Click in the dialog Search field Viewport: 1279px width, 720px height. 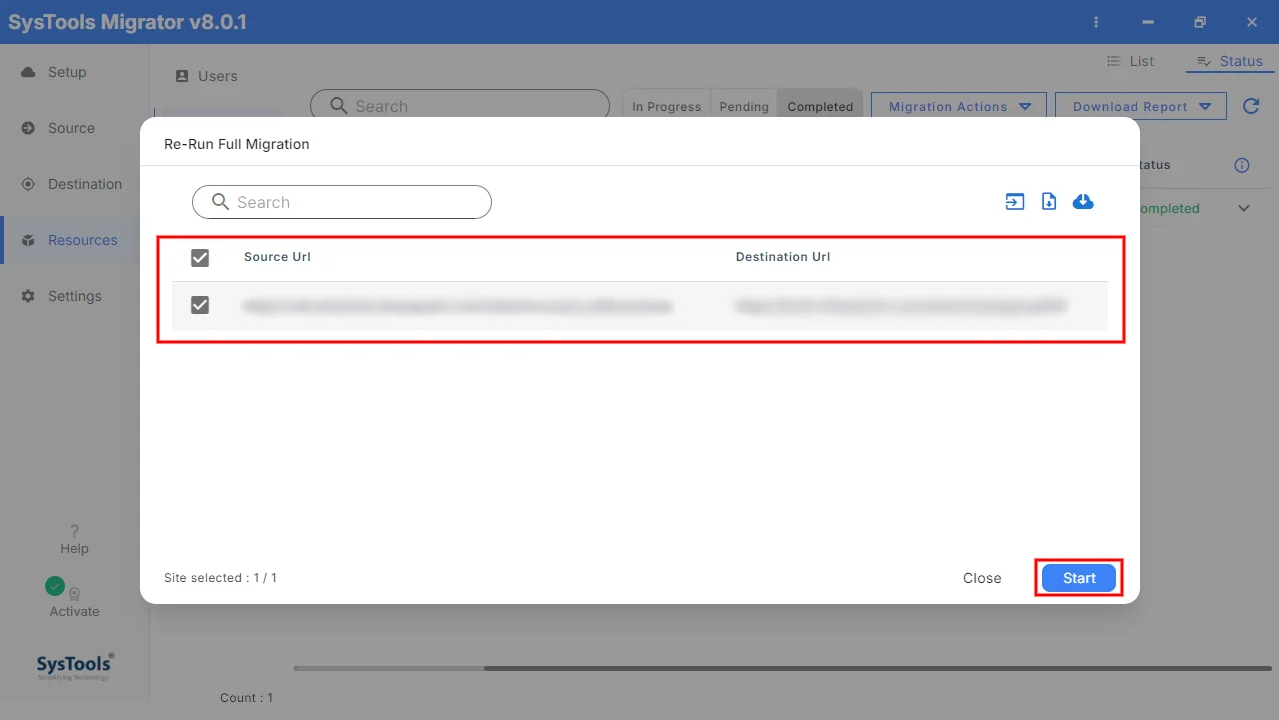click(342, 202)
